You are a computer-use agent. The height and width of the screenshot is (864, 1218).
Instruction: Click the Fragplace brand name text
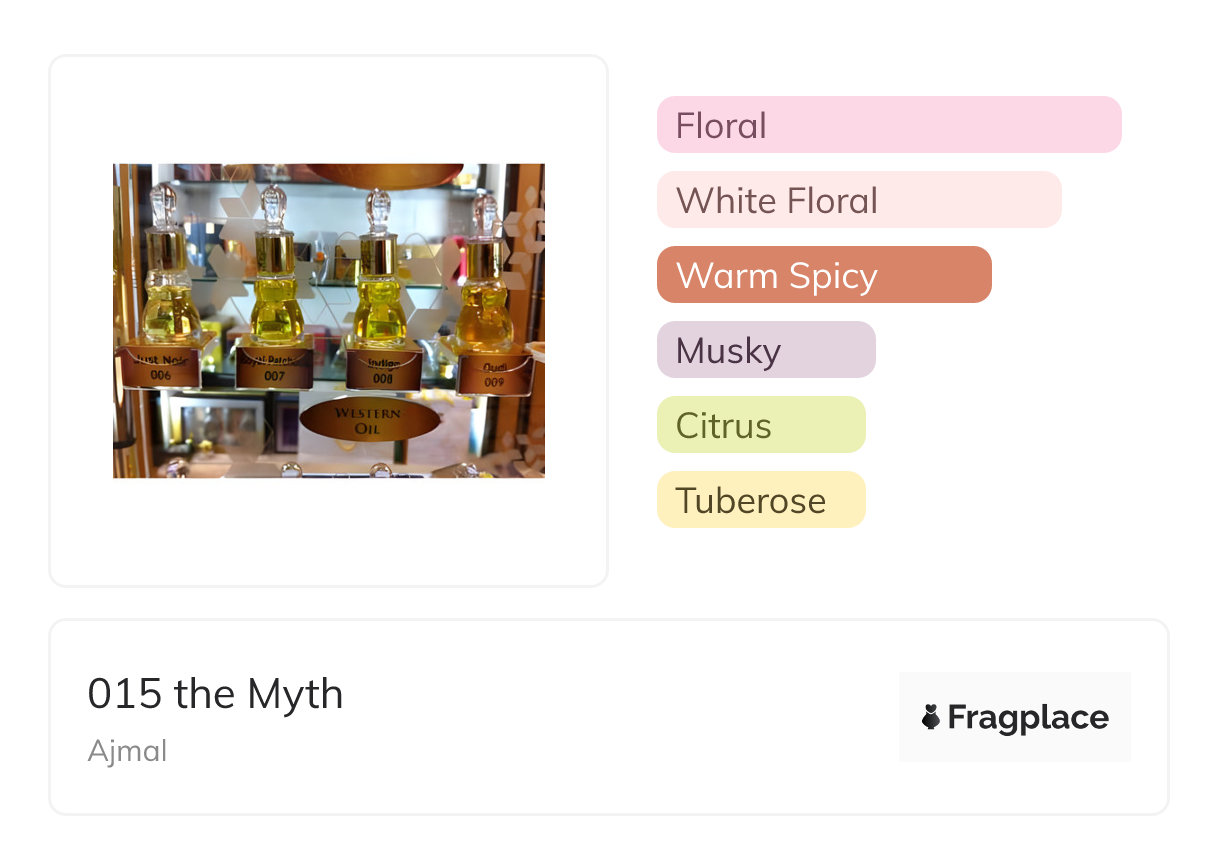(1028, 717)
